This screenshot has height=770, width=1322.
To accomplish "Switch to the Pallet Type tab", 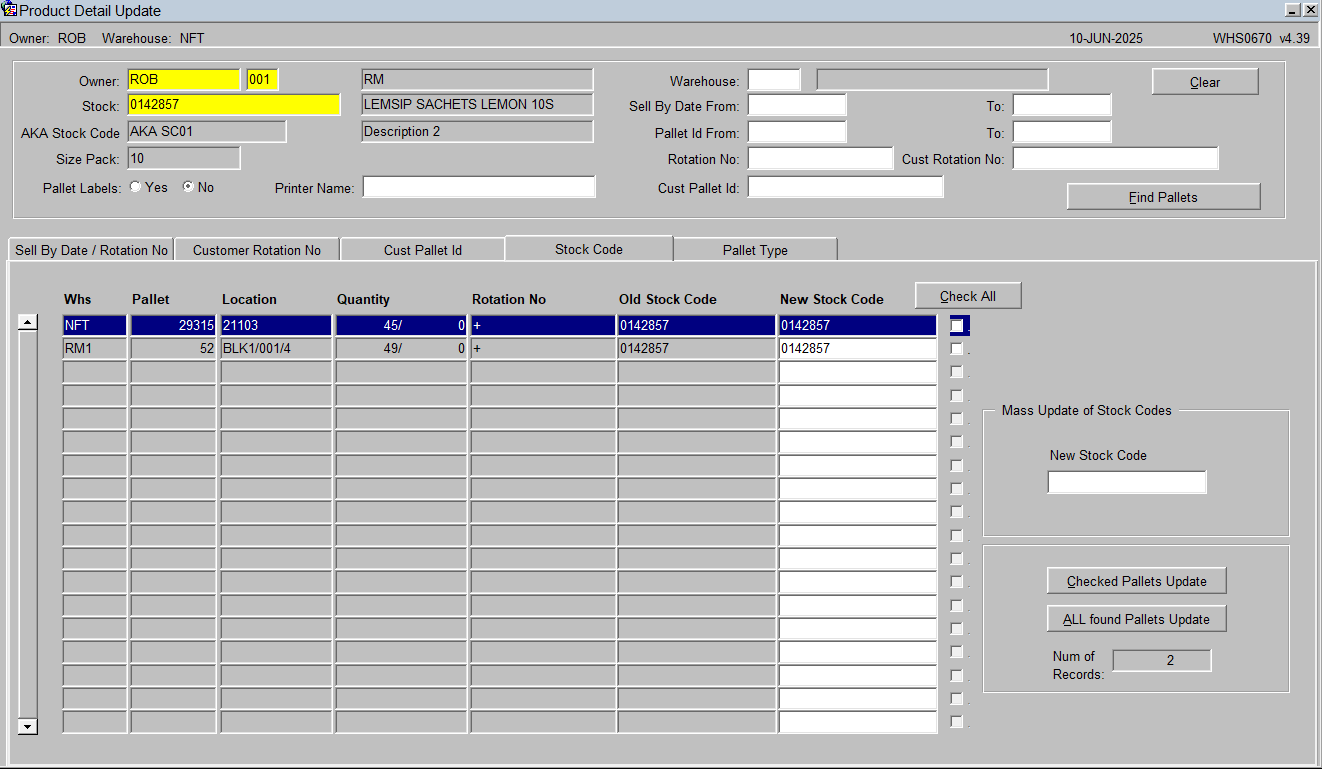I will click(755, 250).
